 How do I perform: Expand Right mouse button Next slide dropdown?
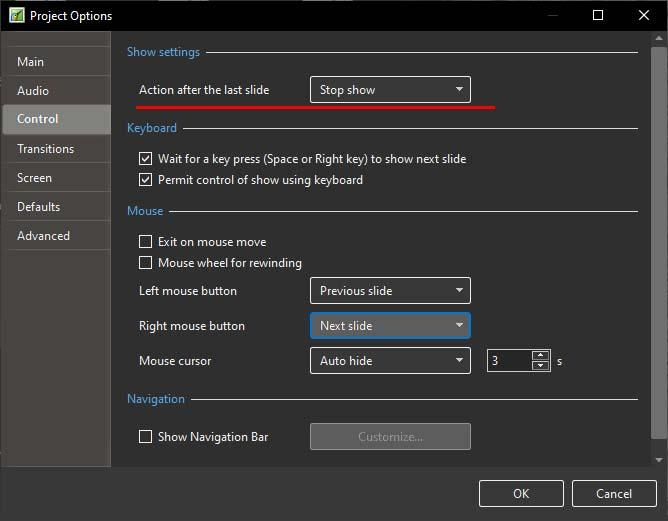(390, 325)
